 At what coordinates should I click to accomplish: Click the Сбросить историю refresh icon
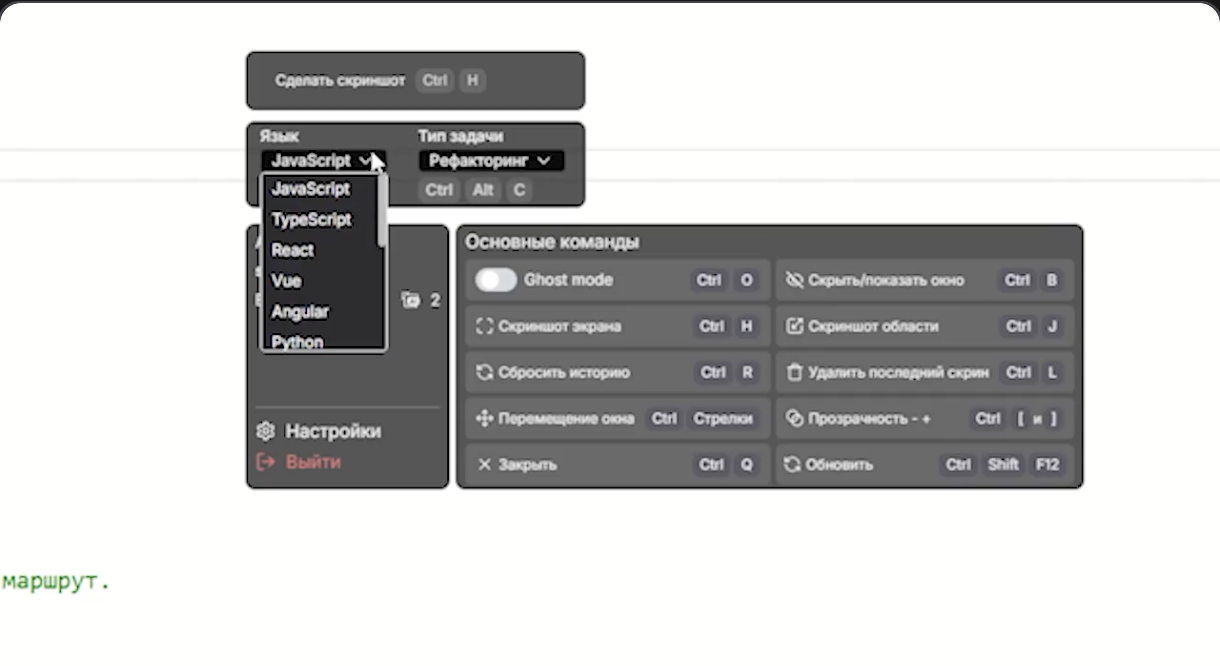pyautogui.click(x=485, y=372)
